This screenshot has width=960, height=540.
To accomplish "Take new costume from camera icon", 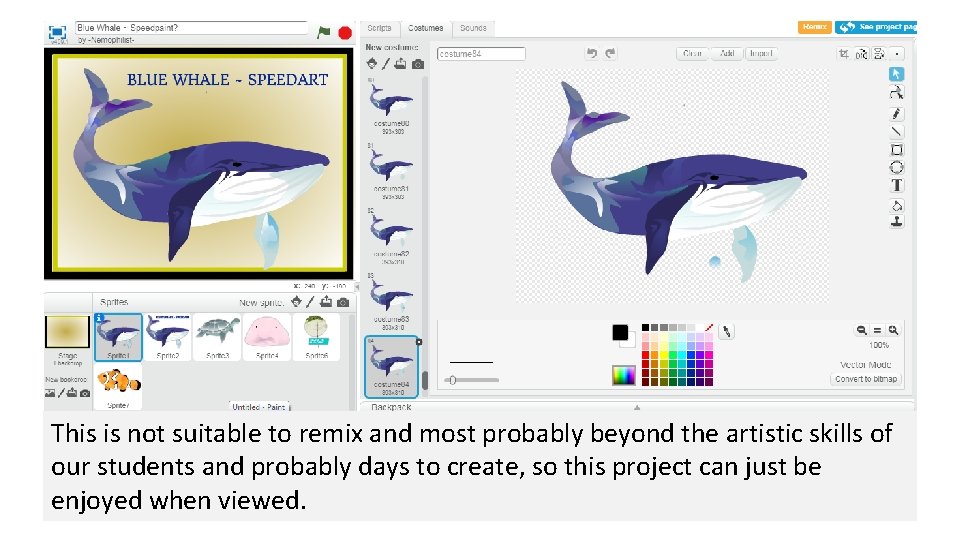I will tap(418, 64).
